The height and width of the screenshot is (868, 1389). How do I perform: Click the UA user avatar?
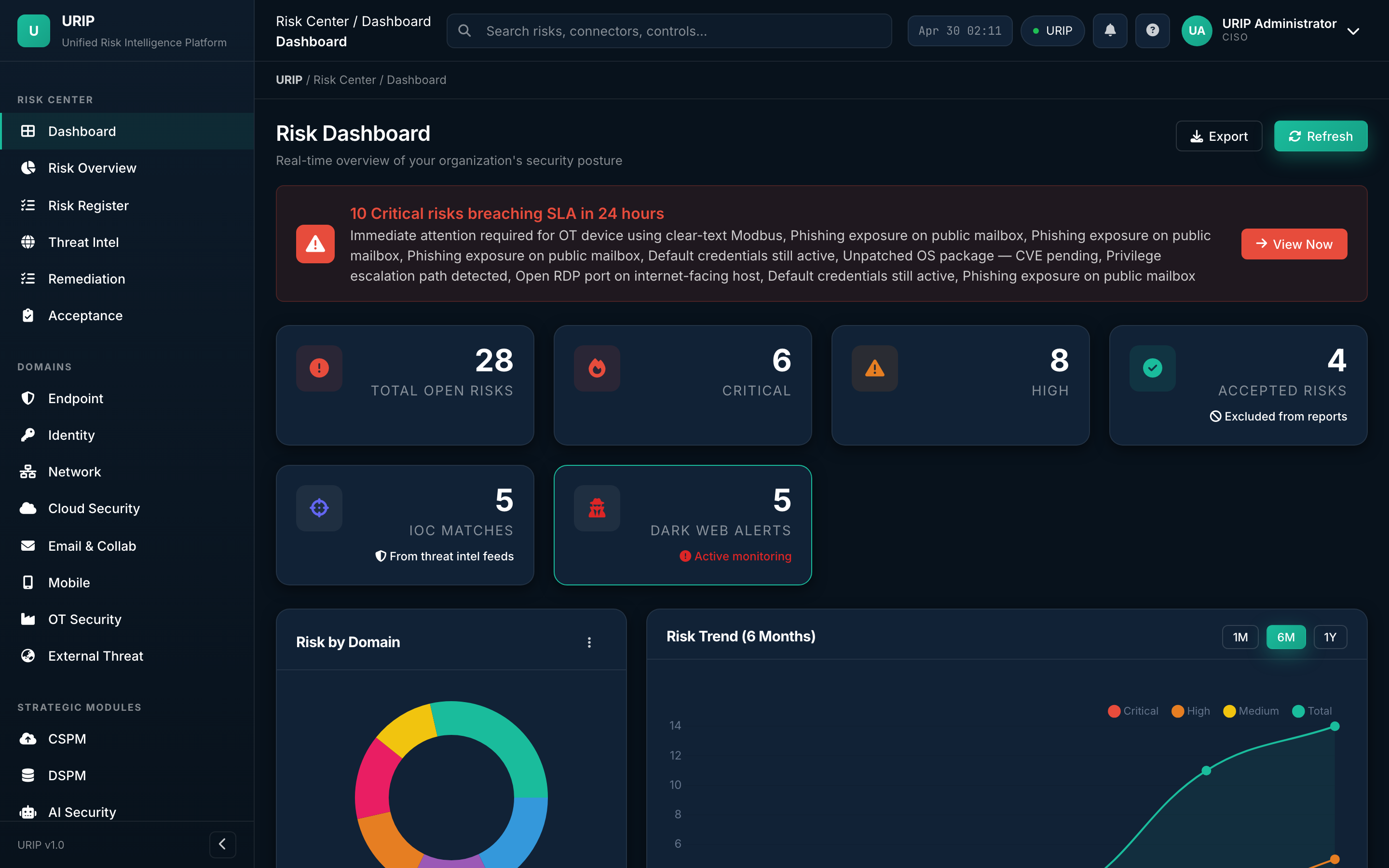point(1196,30)
